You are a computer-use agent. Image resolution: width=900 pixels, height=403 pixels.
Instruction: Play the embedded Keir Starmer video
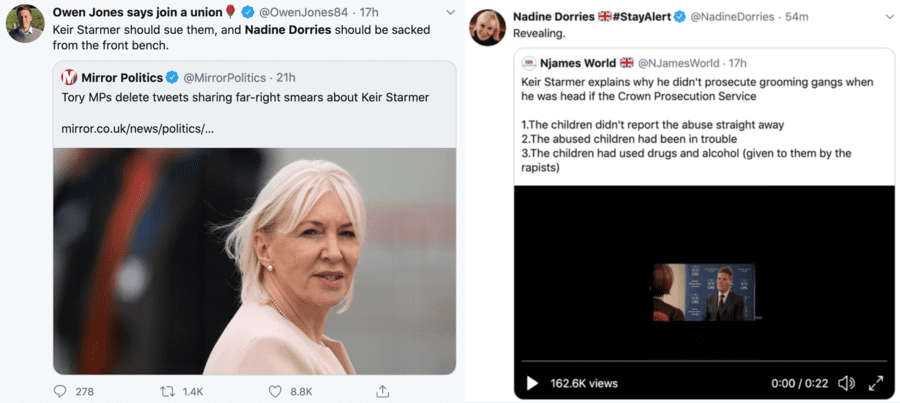click(532, 383)
